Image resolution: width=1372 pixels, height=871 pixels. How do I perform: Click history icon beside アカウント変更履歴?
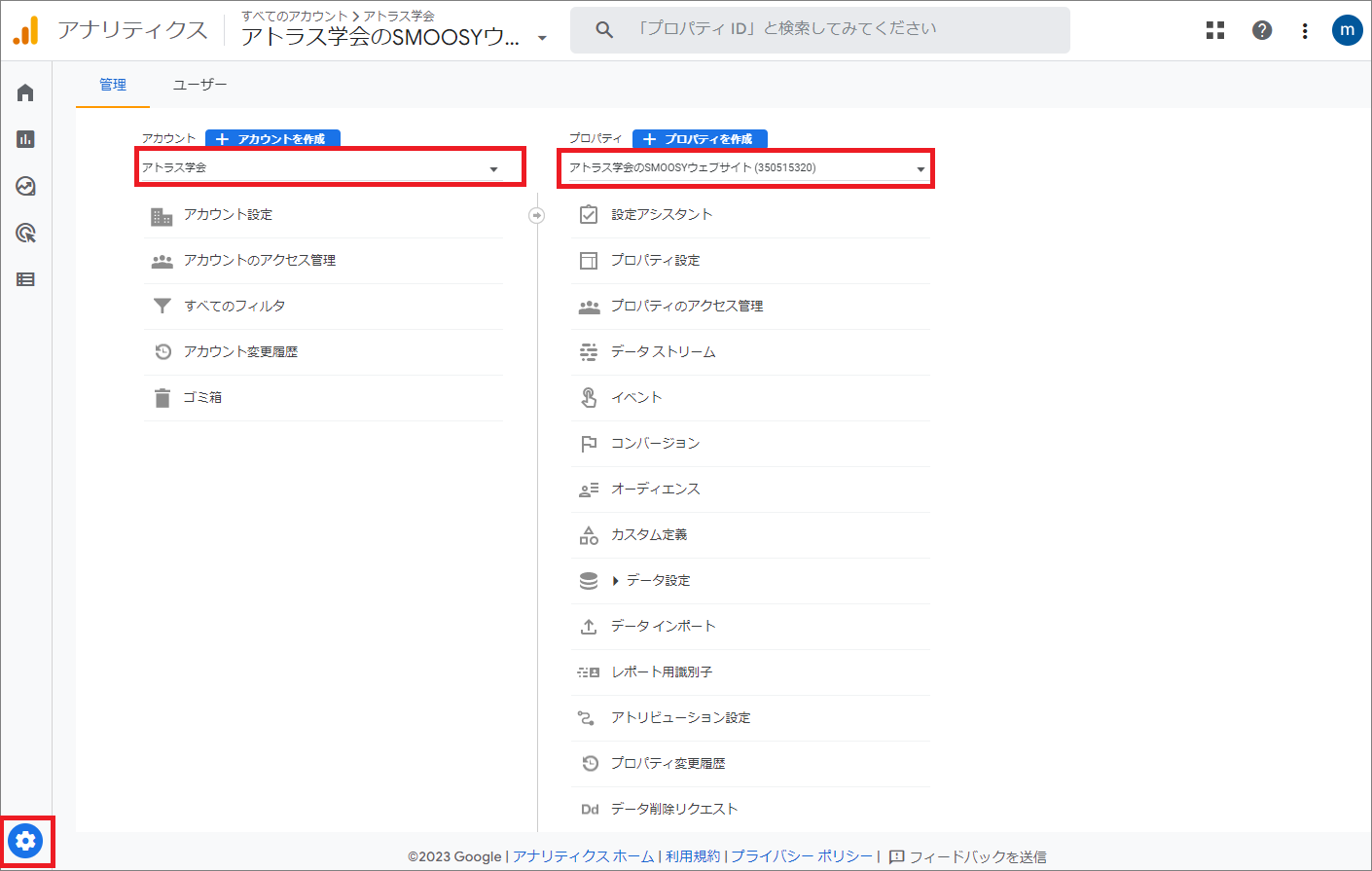click(162, 352)
